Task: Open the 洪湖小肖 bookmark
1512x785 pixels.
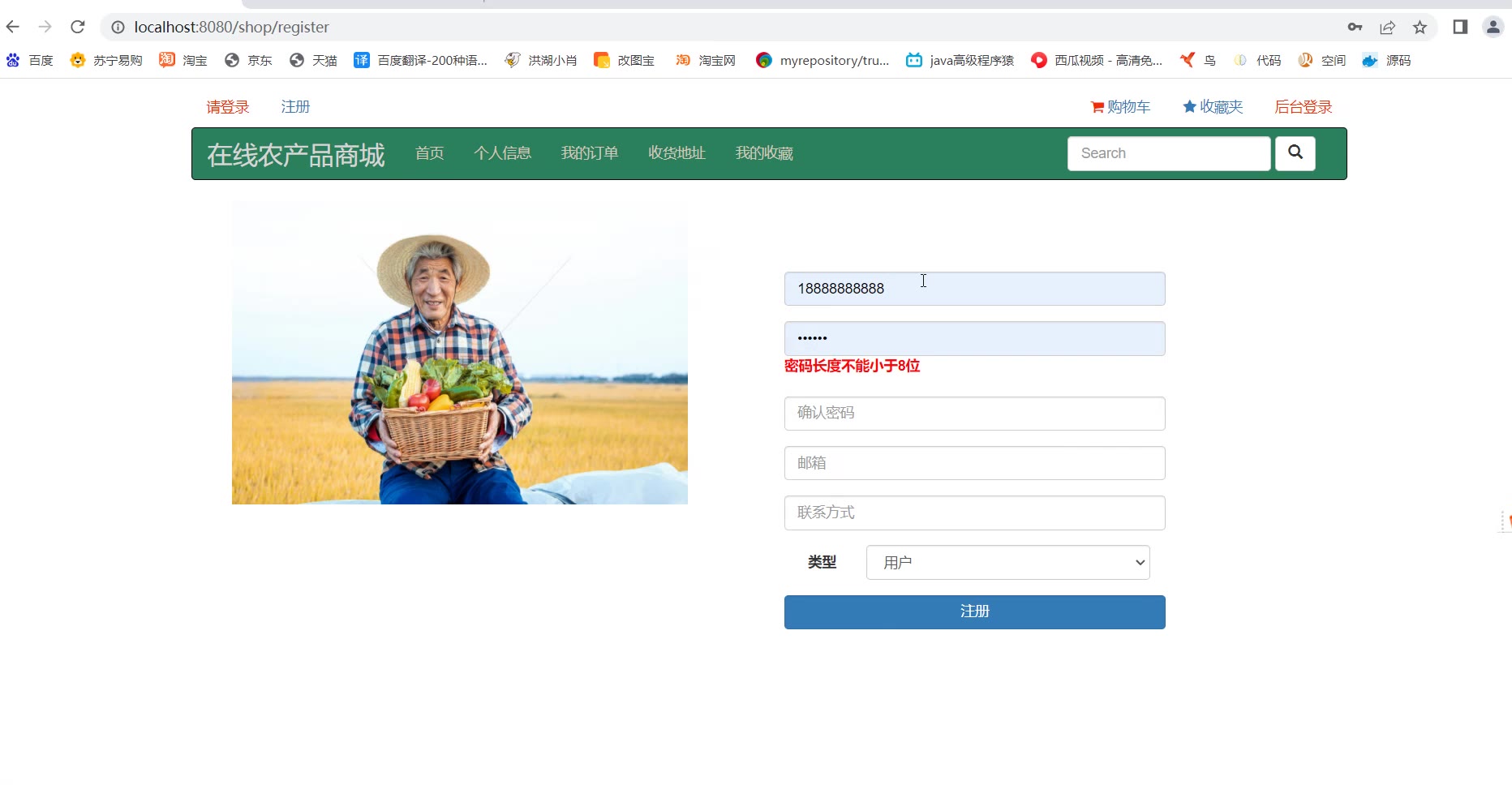Action: pyautogui.click(x=540, y=60)
